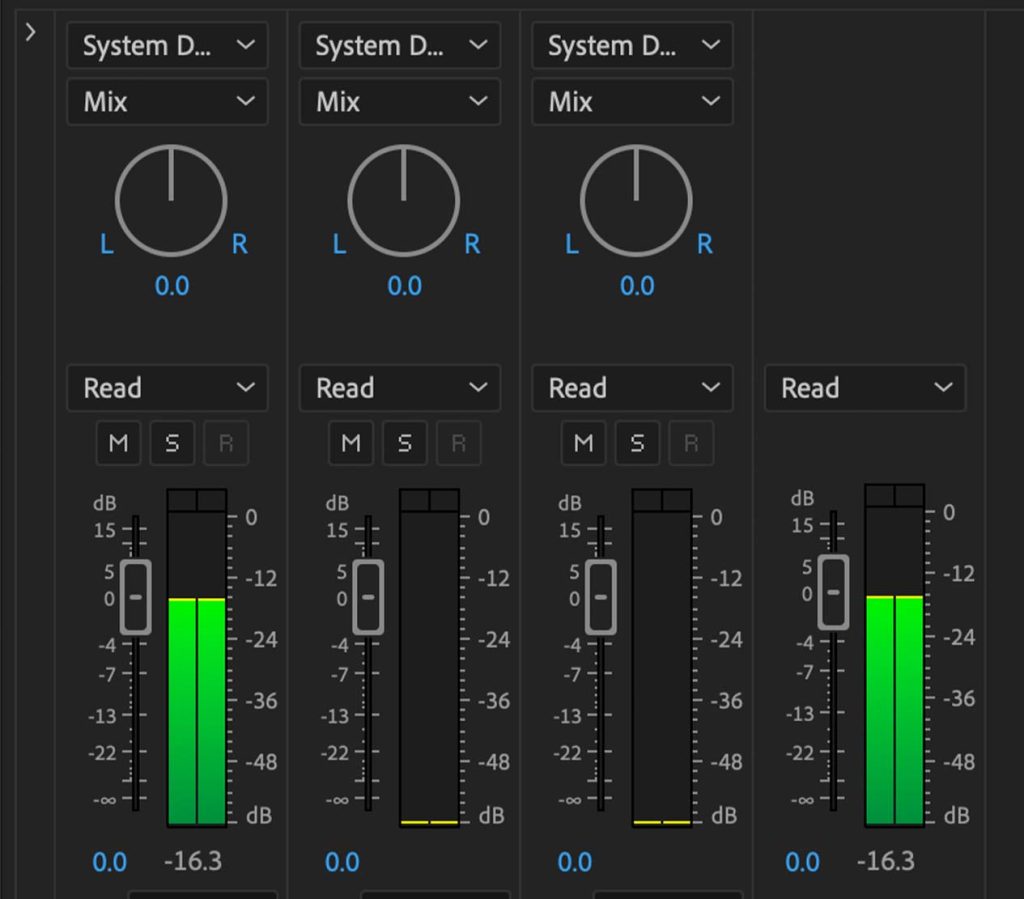Mute the second track with M button
The height and width of the screenshot is (899, 1024).
350,444
